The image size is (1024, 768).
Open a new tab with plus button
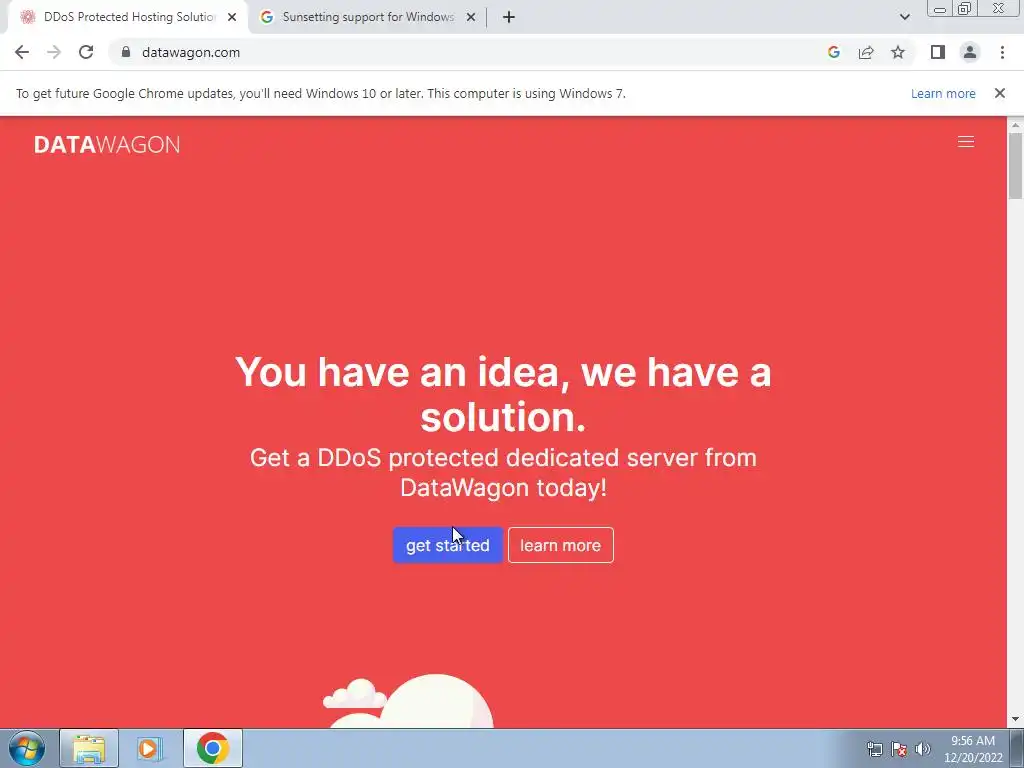tap(509, 17)
